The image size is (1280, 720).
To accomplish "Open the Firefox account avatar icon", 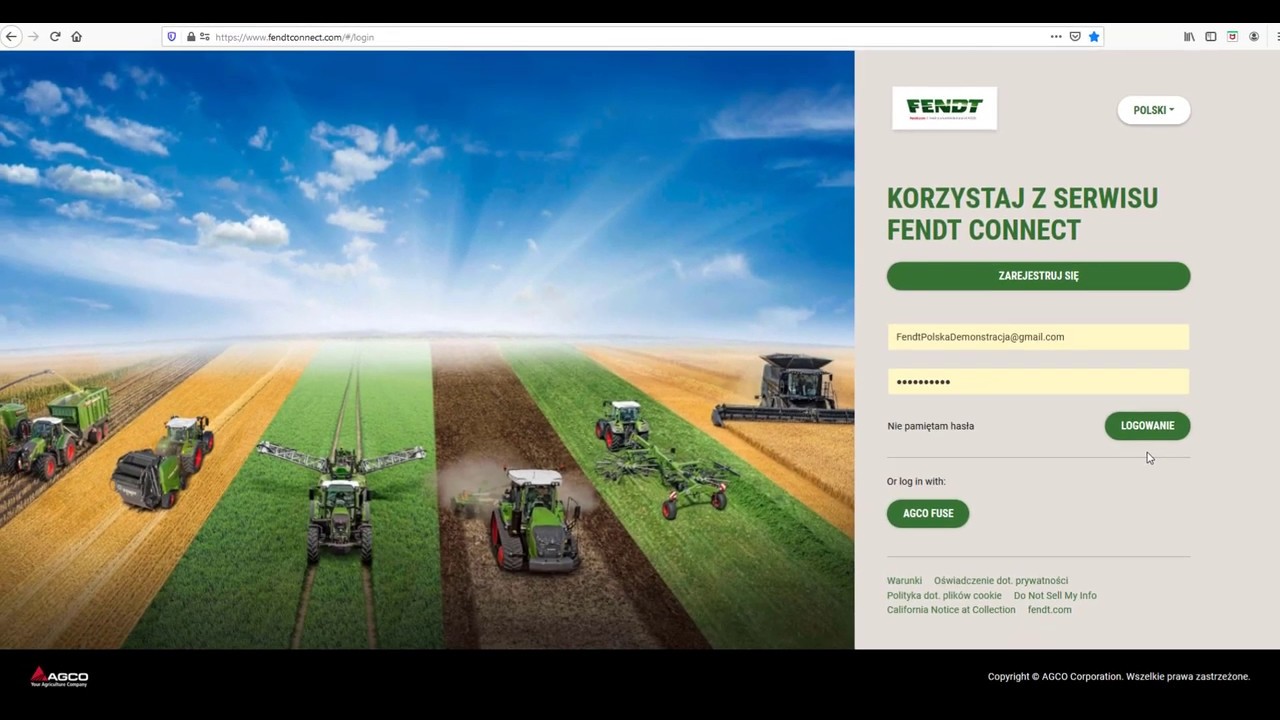I will tap(1254, 37).
